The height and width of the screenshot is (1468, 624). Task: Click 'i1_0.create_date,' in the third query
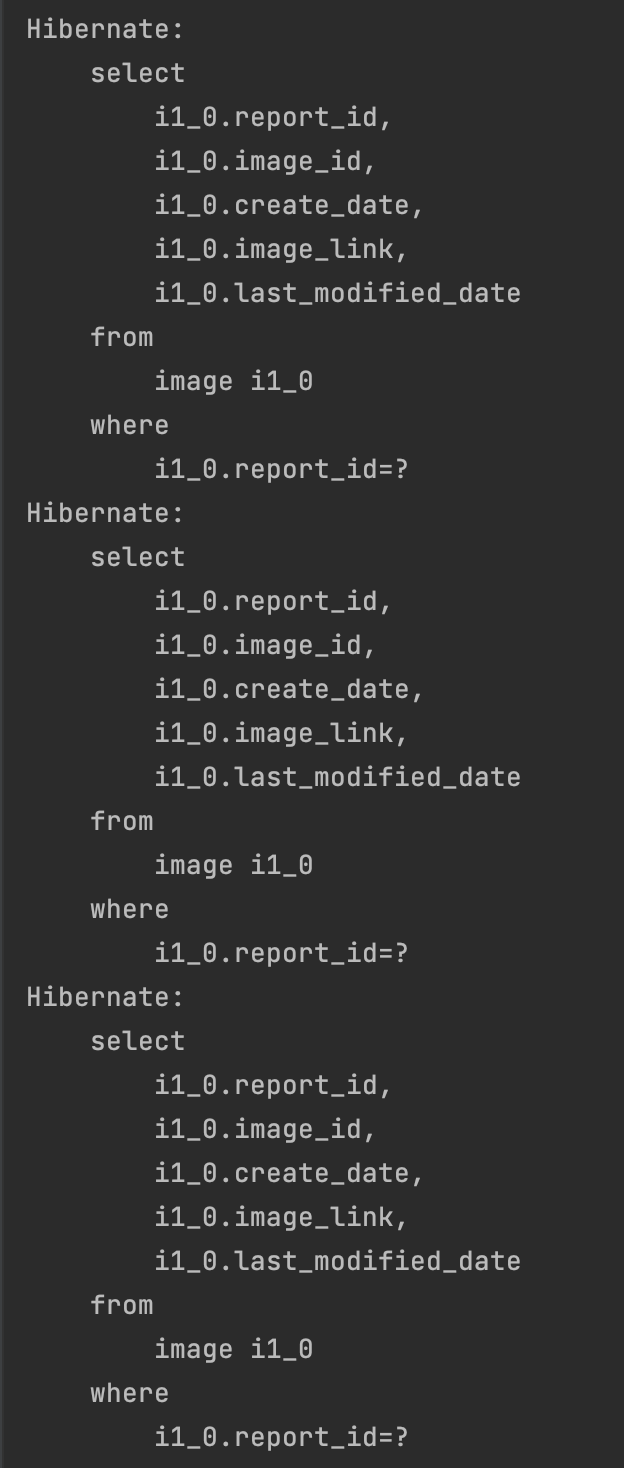click(289, 1173)
